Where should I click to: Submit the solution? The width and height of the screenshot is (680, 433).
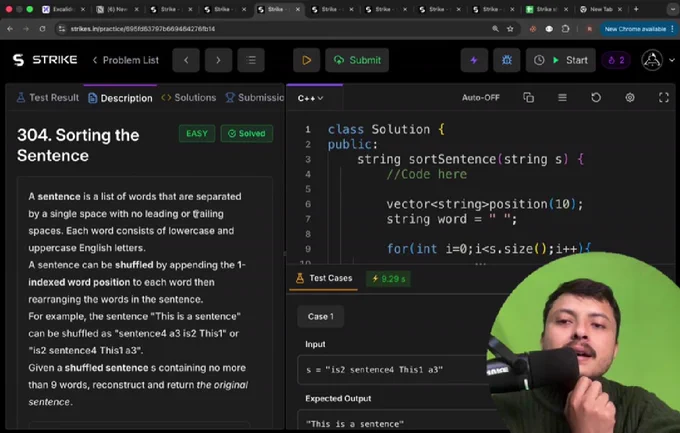click(357, 60)
